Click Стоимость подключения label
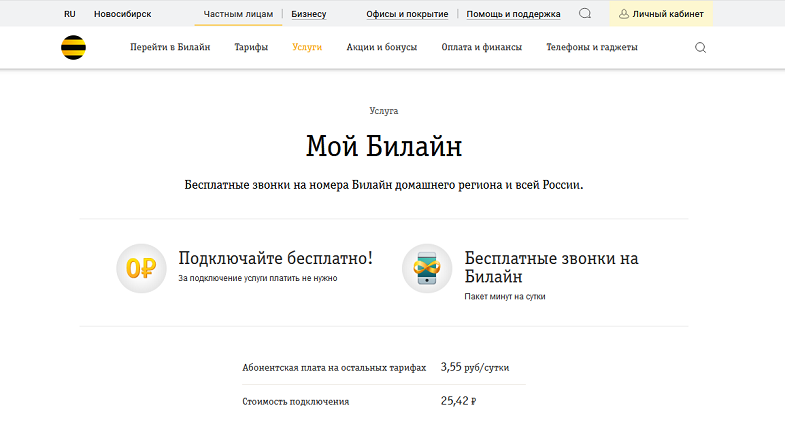 pyautogui.click(x=295, y=401)
